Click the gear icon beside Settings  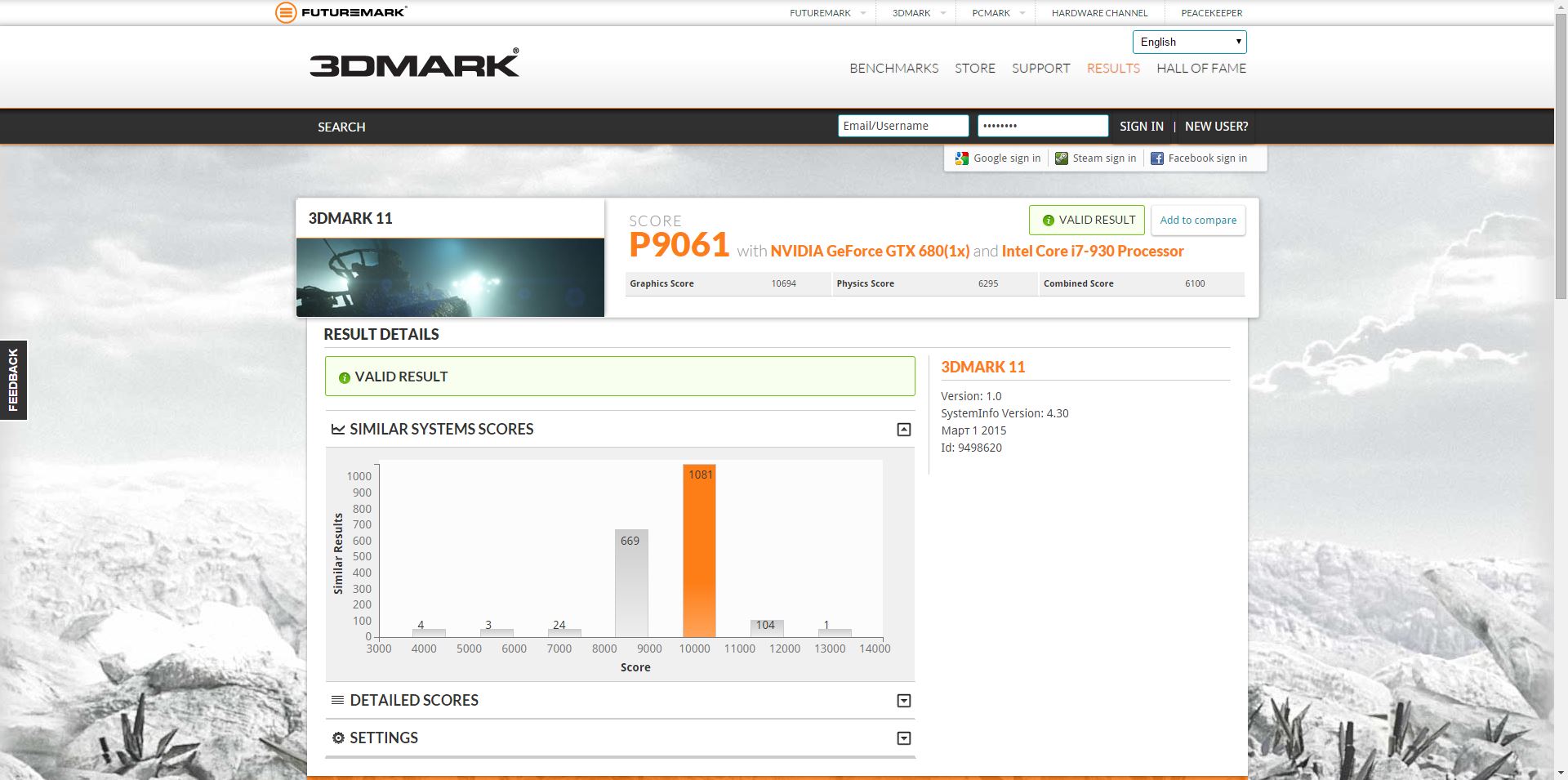[338, 738]
